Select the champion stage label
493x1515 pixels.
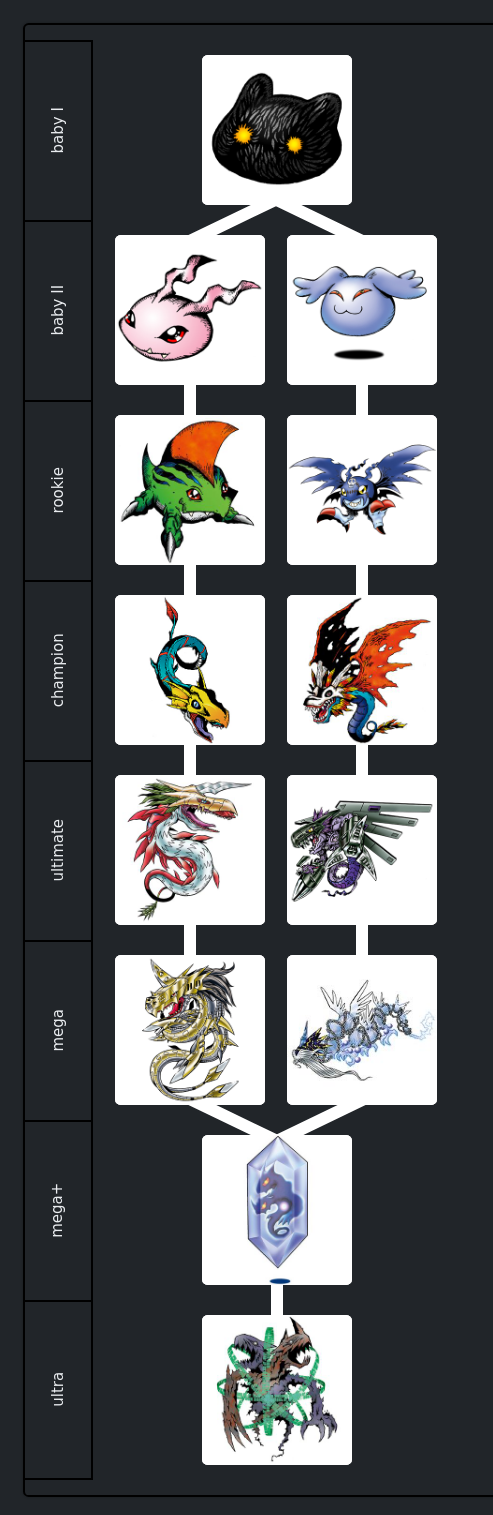tap(58, 671)
